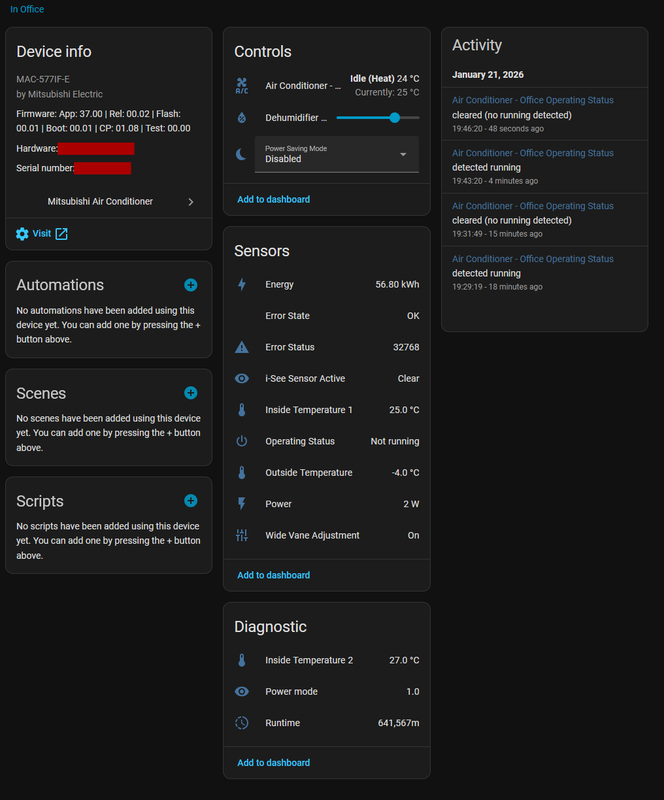Click Add to dashboard in Controls card

tap(274, 199)
